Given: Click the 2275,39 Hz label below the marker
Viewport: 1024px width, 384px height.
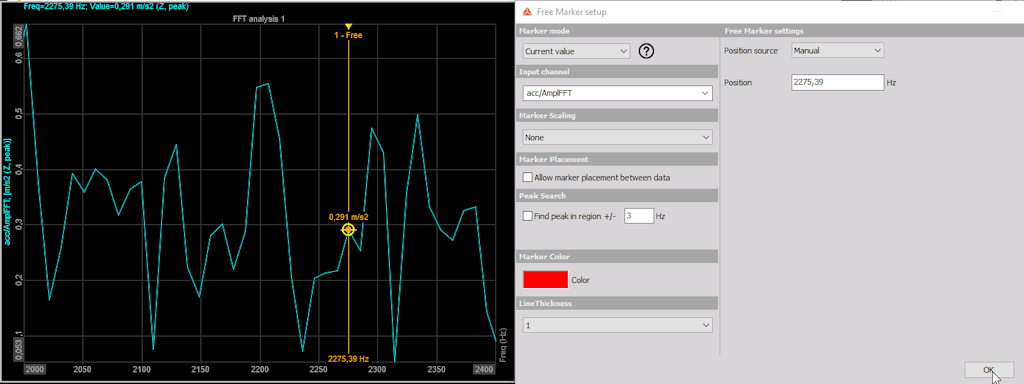Looking at the screenshot, I should click(349, 359).
